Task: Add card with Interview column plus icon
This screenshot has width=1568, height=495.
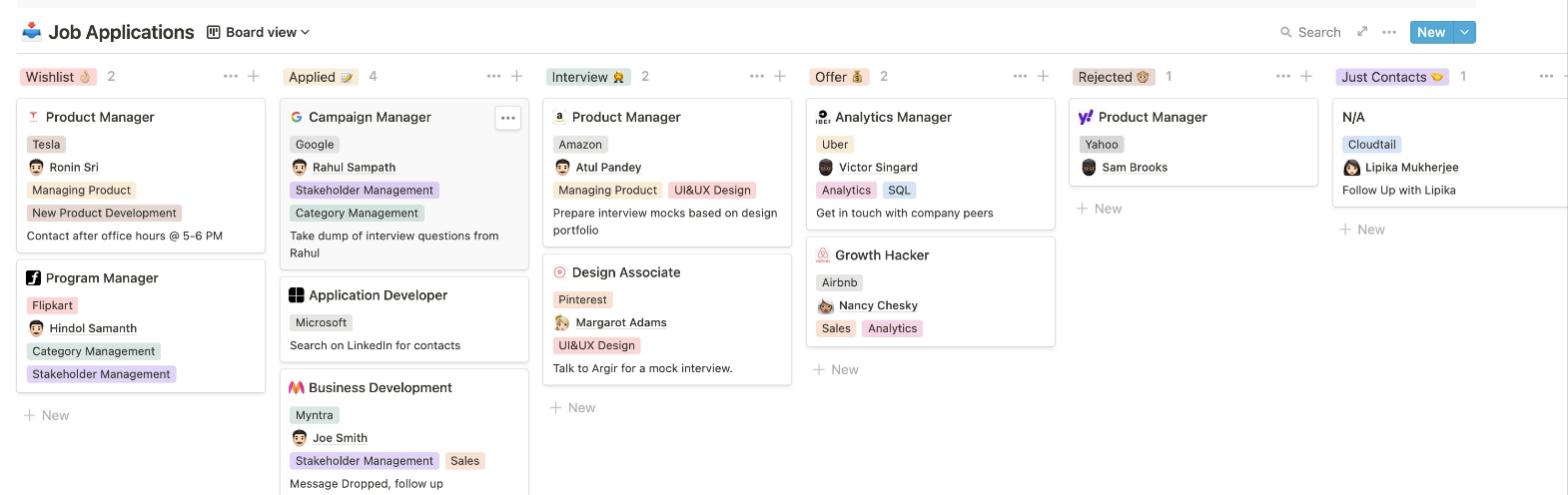Action: pyautogui.click(x=780, y=76)
